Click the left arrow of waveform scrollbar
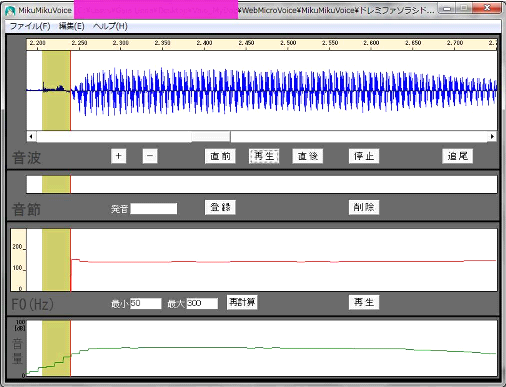The height and width of the screenshot is (387, 506). coord(31,136)
